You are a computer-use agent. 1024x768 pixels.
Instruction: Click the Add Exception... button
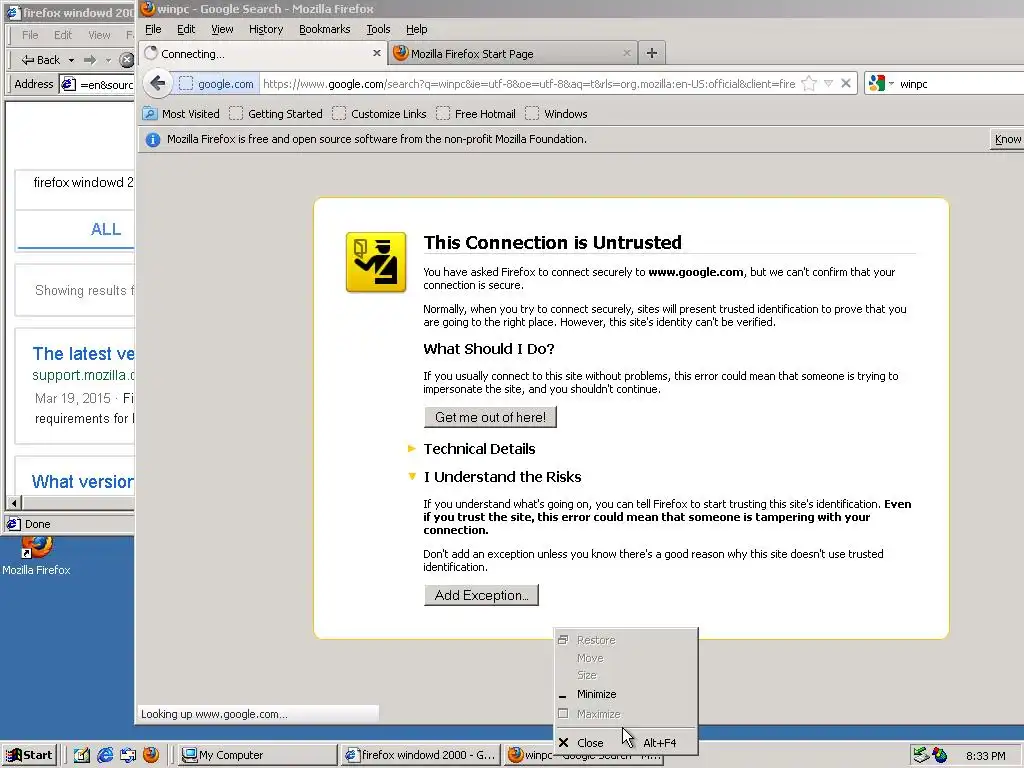pos(481,596)
